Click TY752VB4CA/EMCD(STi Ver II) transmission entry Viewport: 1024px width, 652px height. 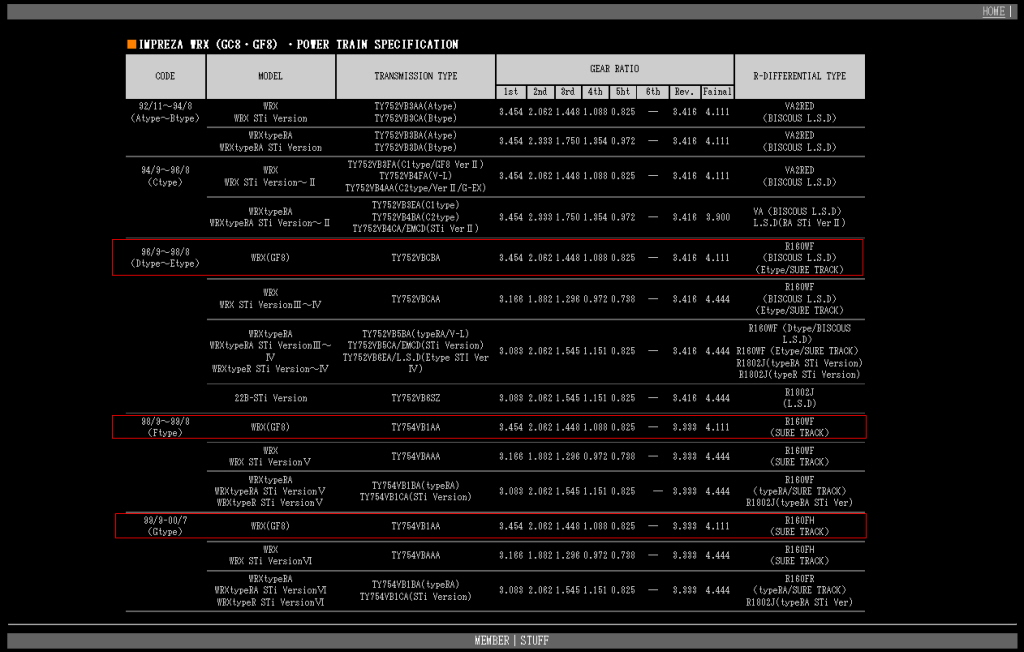[x=415, y=229]
